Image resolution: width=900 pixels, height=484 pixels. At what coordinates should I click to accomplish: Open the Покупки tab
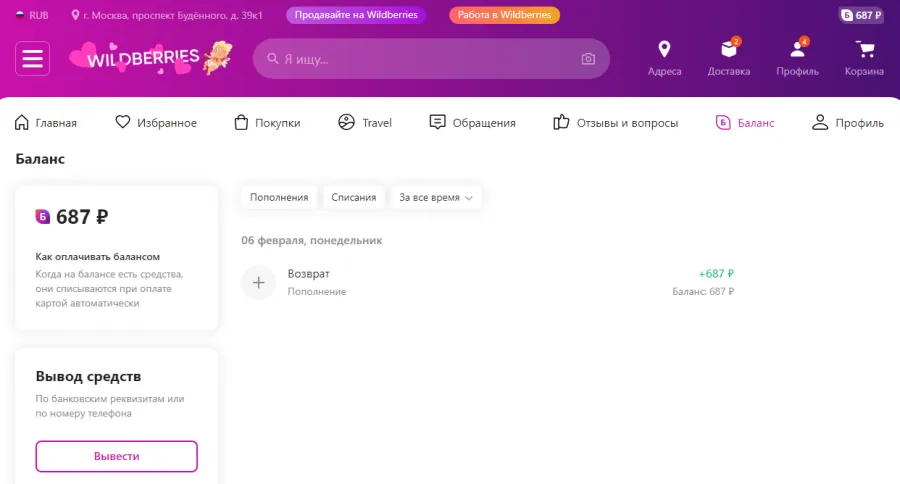267,122
